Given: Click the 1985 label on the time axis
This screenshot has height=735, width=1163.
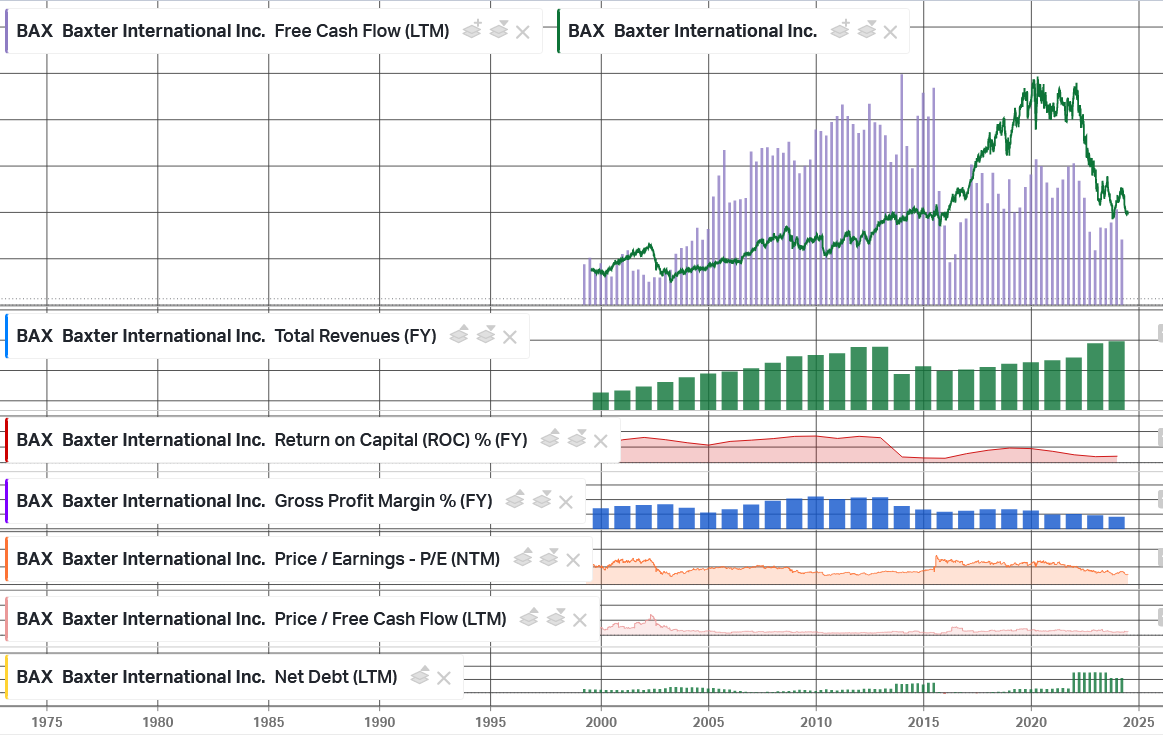Looking at the screenshot, I should click(x=268, y=722).
